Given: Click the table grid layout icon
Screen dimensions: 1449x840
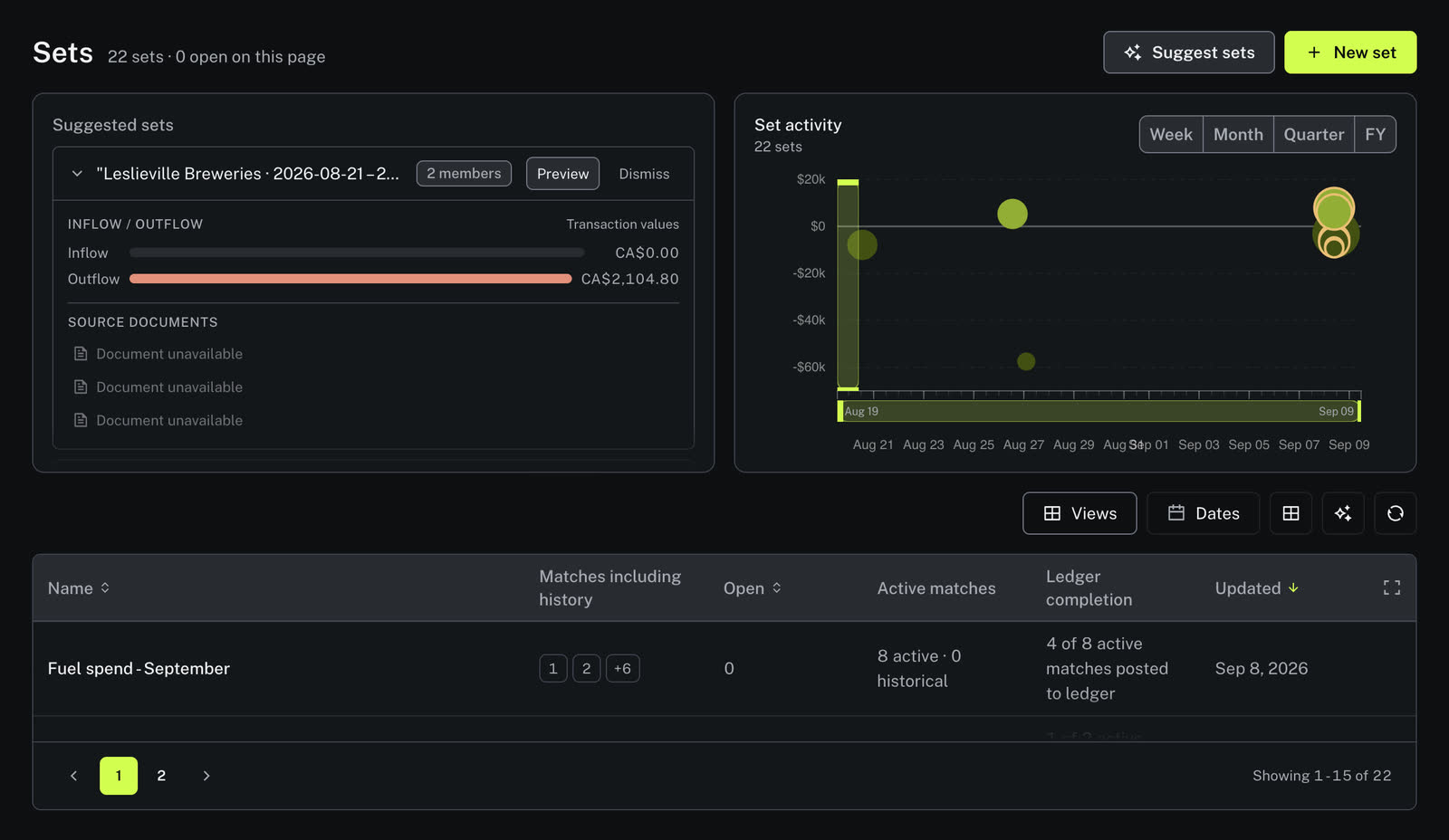Looking at the screenshot, I should (x=1291, y=513).
